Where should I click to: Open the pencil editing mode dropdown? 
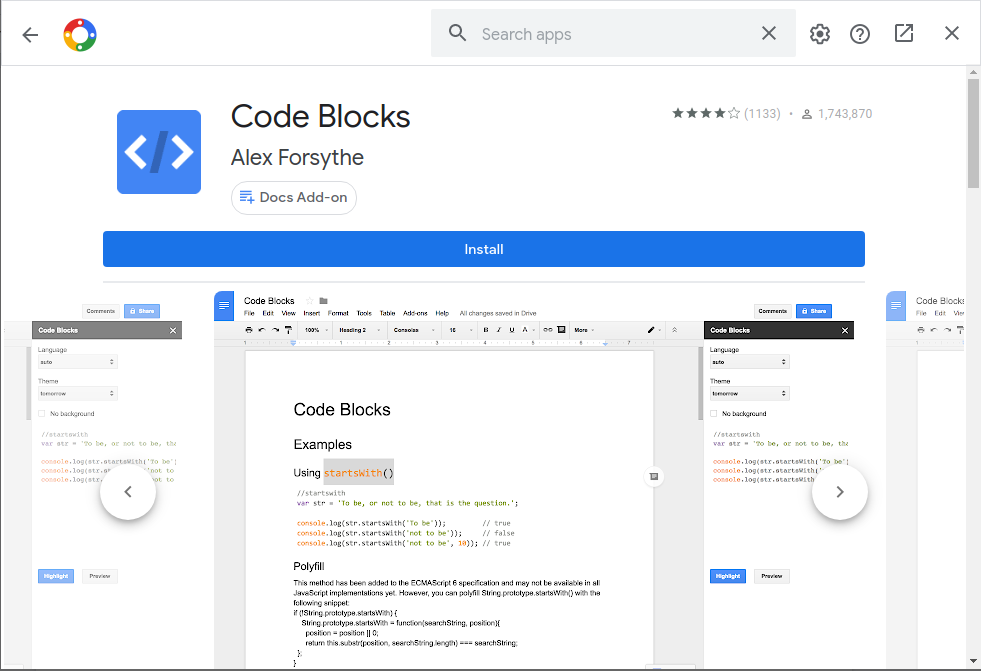pyautogui.click(x=654, y=330)
